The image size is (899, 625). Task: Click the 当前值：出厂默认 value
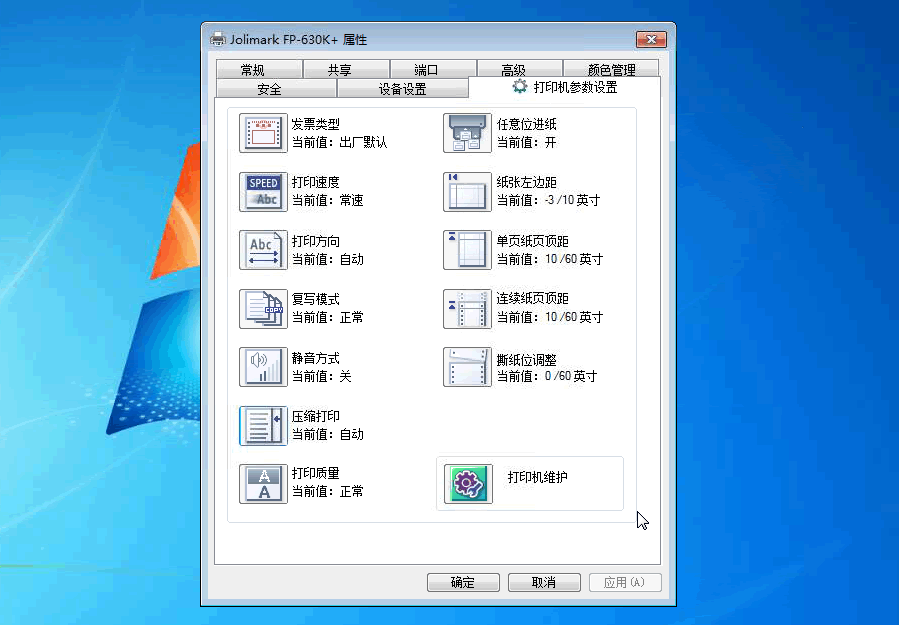point(339,142)
